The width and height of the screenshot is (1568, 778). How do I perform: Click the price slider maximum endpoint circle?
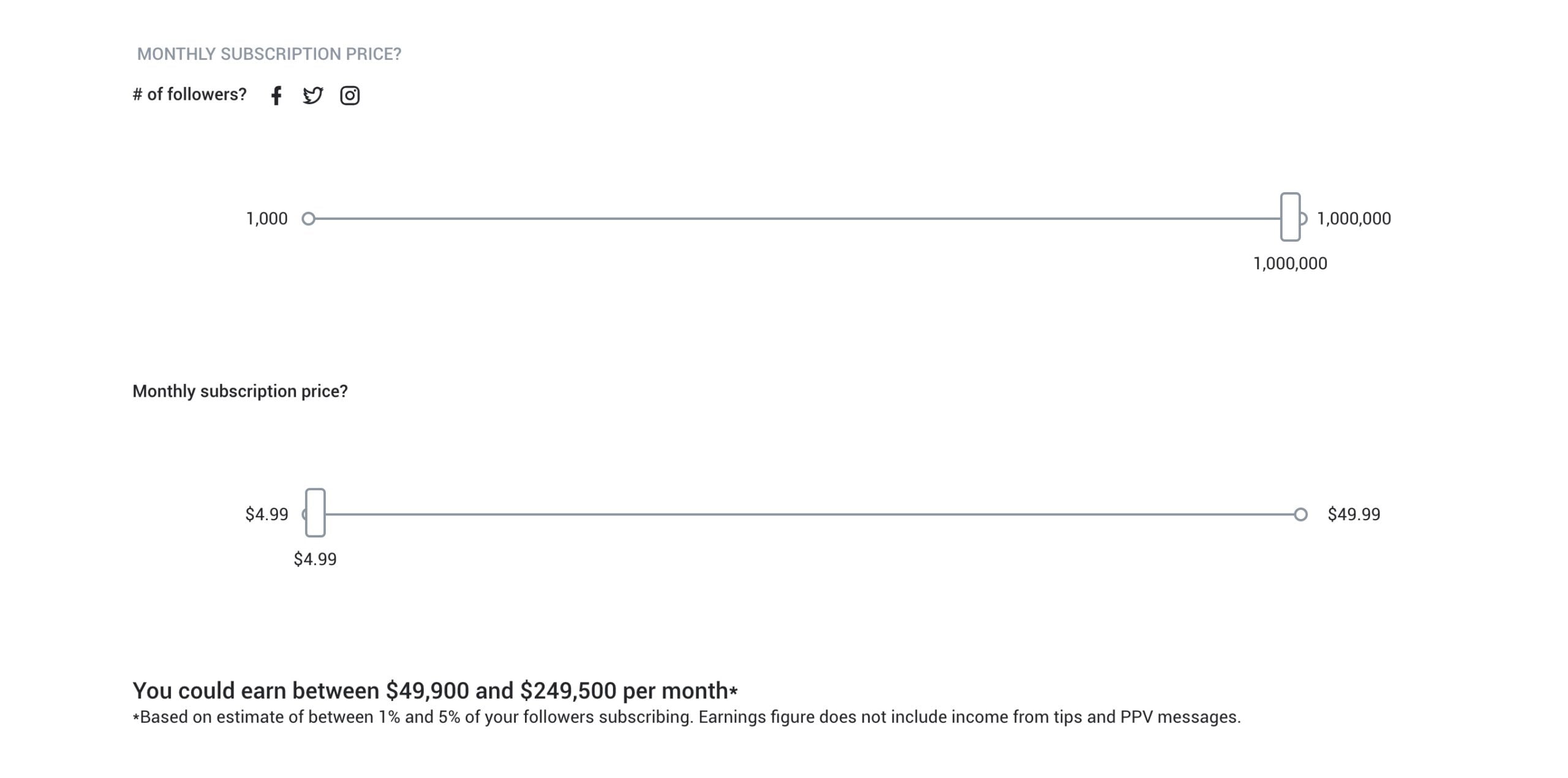click(x=1300, y=514)
